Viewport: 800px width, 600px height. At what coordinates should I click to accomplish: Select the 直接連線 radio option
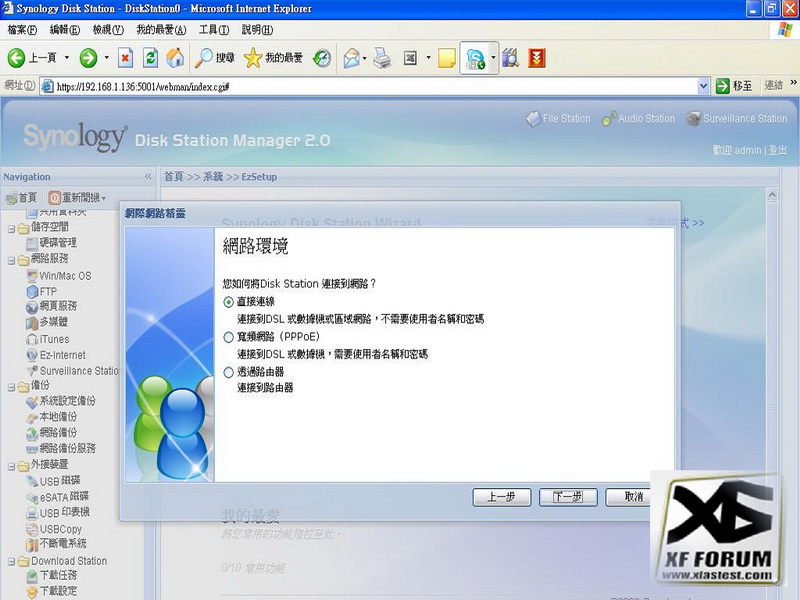click(x=229, y=302)
